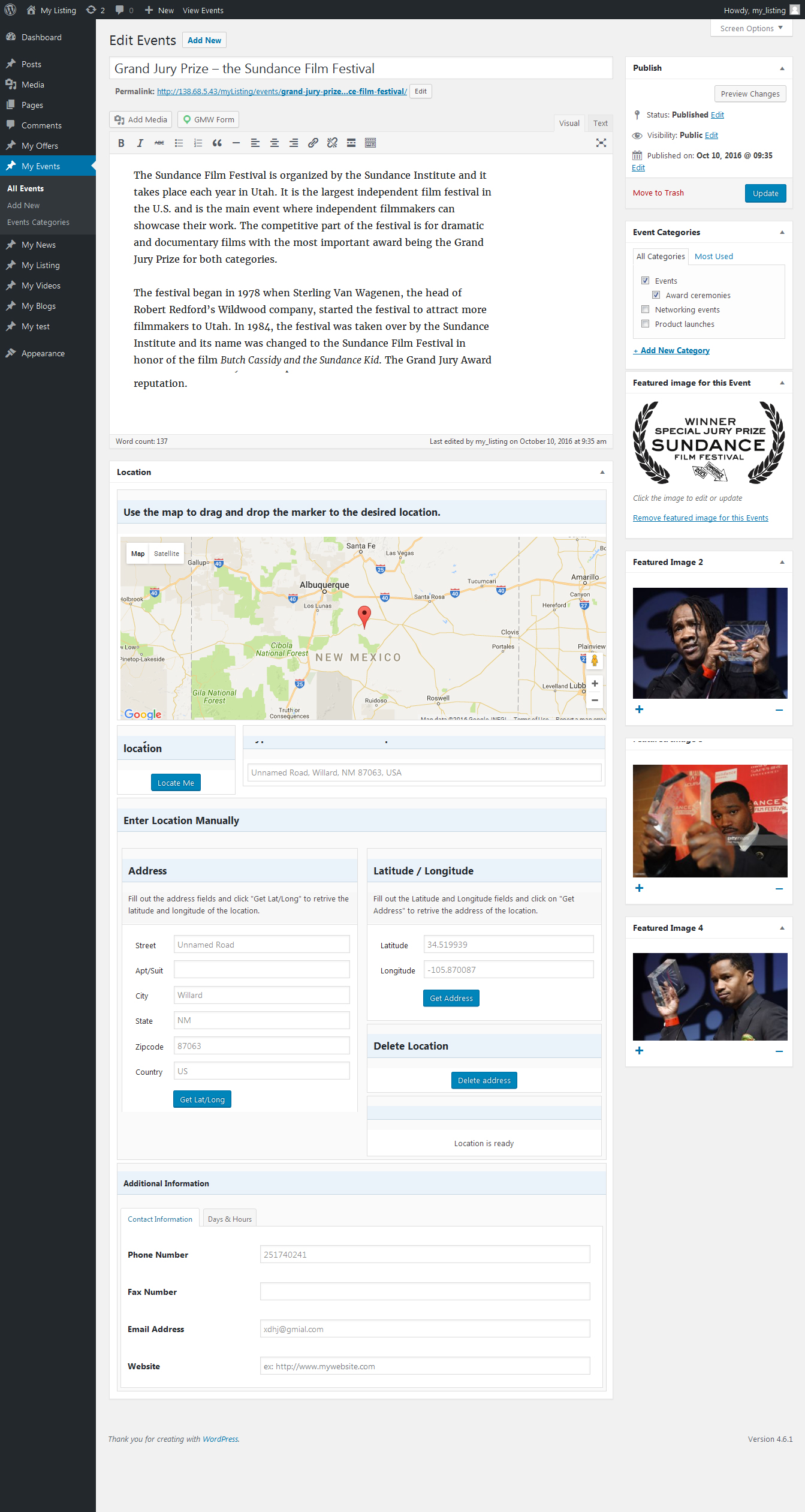Screen dimensions: 805x1512
Task: Click the Latitude input field
Action: (508, 944)
